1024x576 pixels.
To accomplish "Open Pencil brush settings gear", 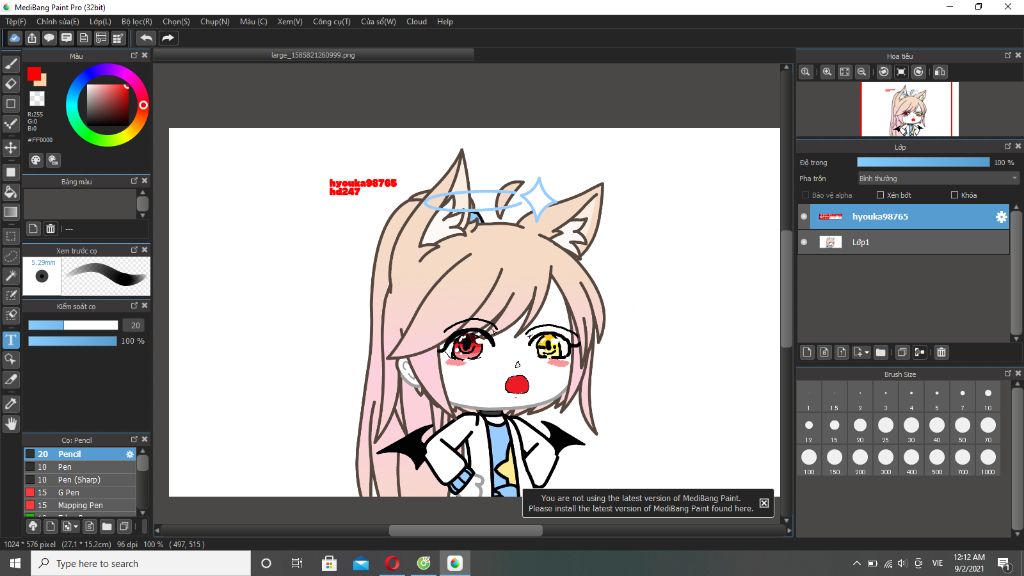I will (129, 454).
